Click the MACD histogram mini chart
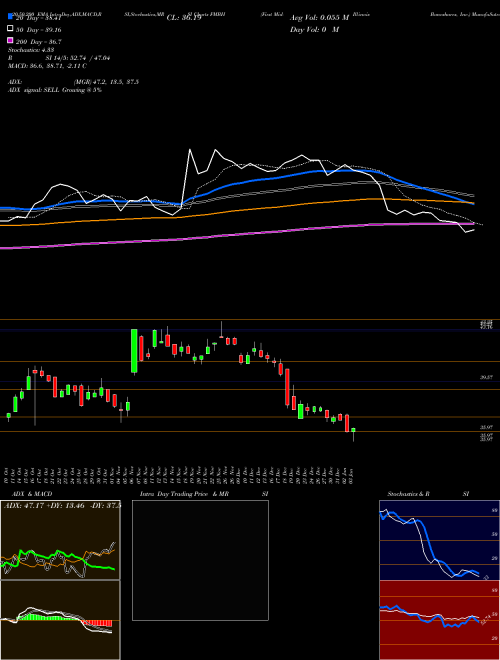500x660 pixels. point(60,620)
